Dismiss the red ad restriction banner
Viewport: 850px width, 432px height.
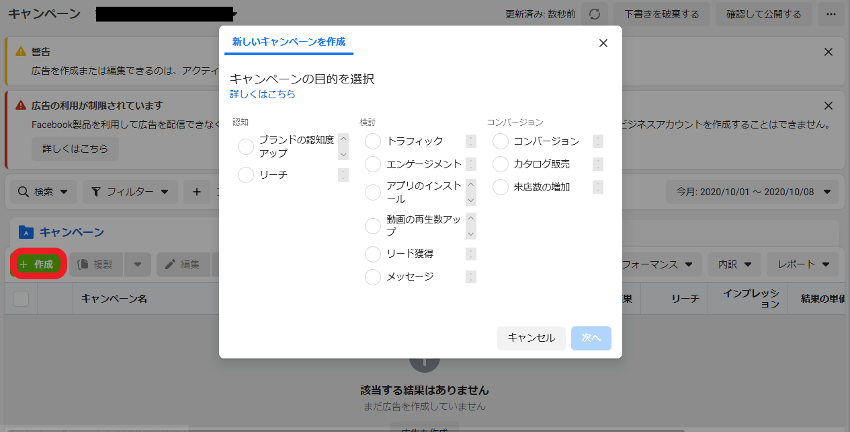(828, 105)
